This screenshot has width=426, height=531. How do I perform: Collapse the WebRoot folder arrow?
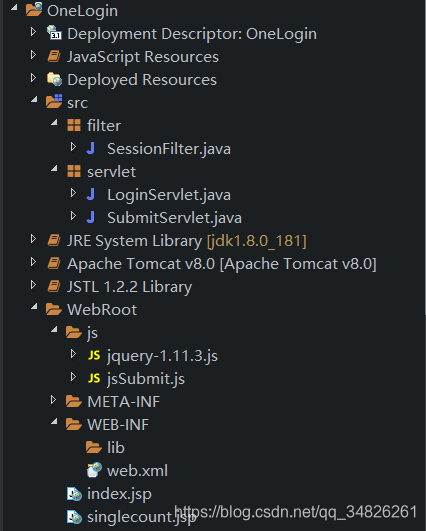[x=34, y=306]
